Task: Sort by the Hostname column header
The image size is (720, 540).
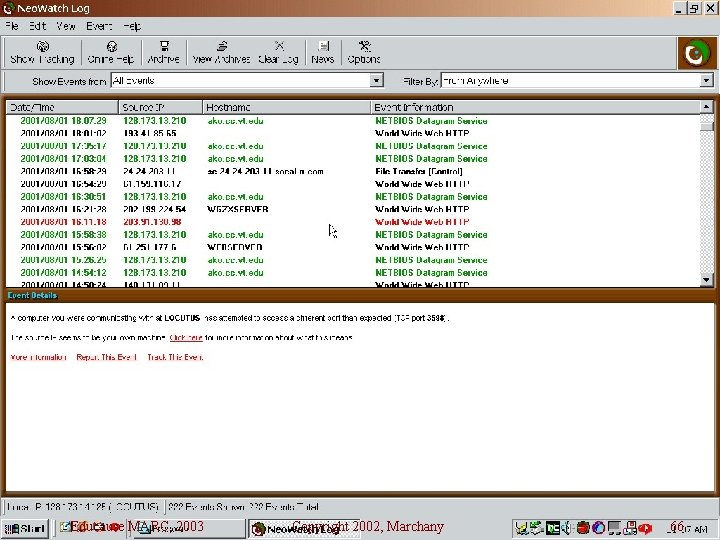Action: tap(287, 107)
